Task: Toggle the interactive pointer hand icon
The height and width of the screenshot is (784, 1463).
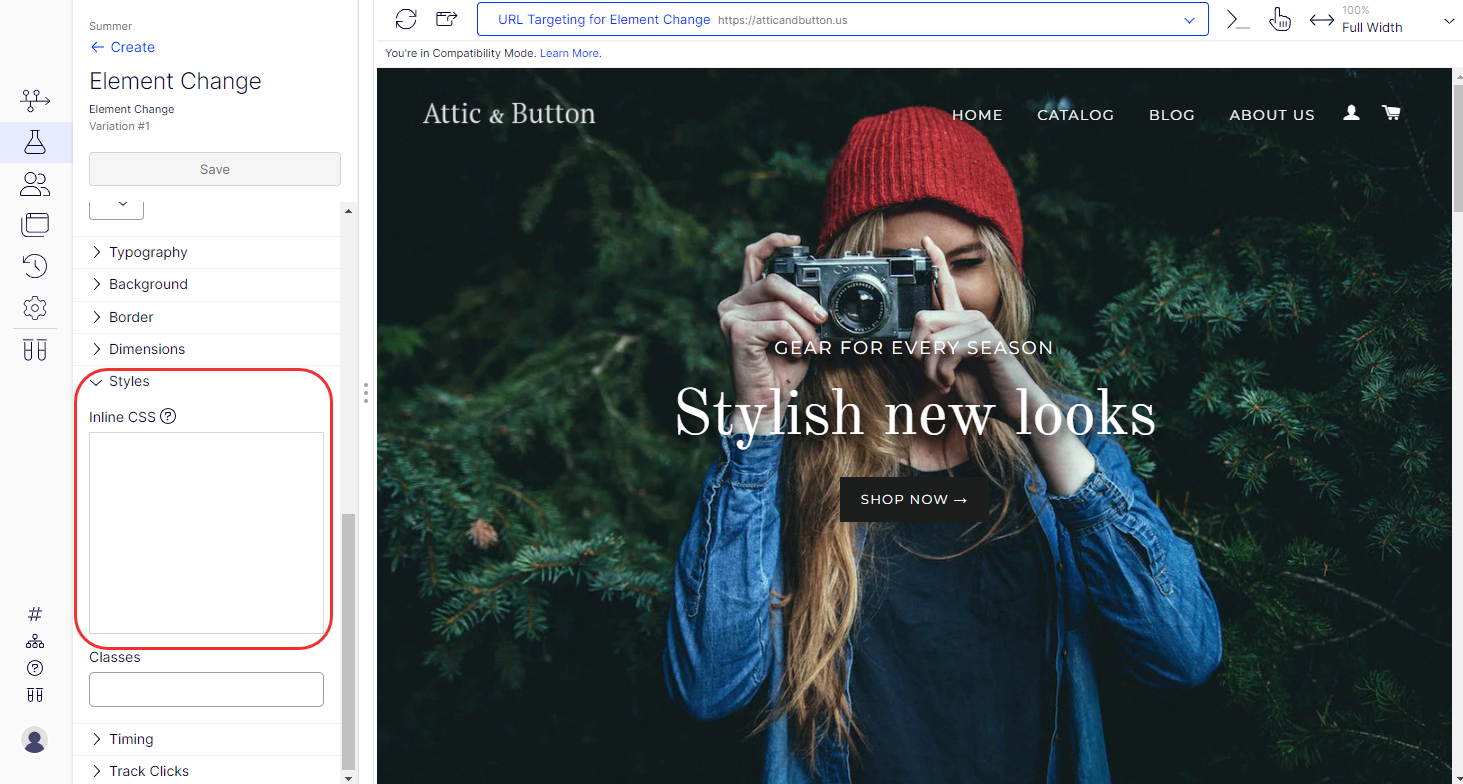Action: pos(1280,19)
